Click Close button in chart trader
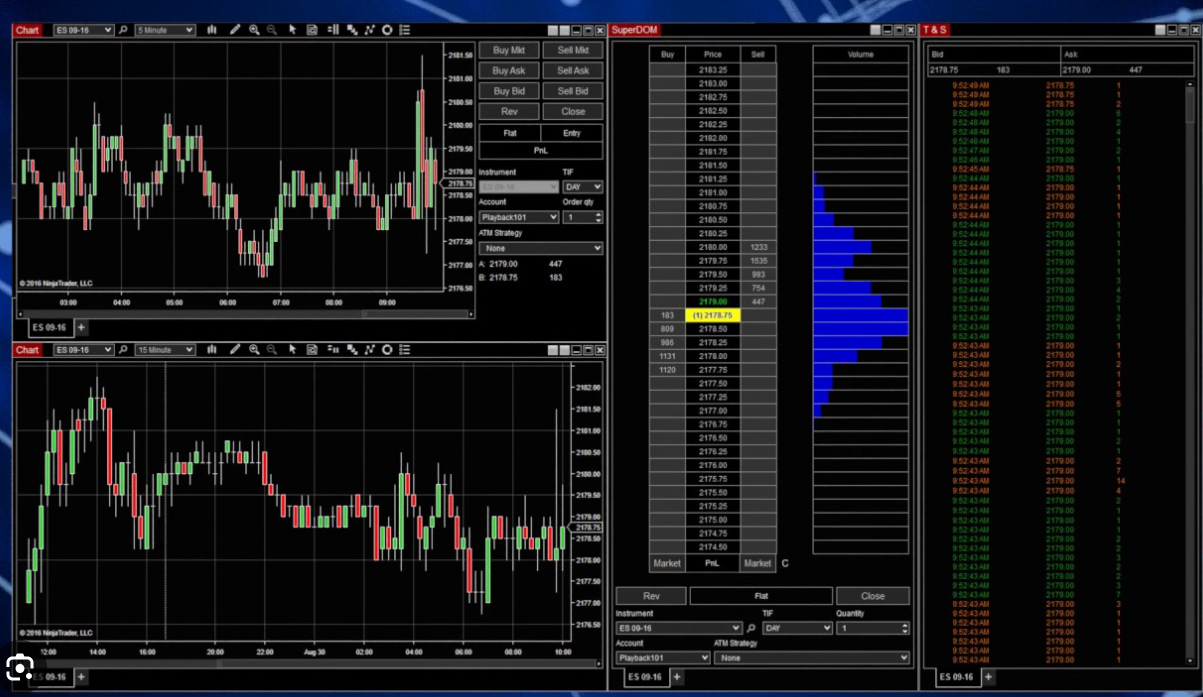 (x=573, y=111)
